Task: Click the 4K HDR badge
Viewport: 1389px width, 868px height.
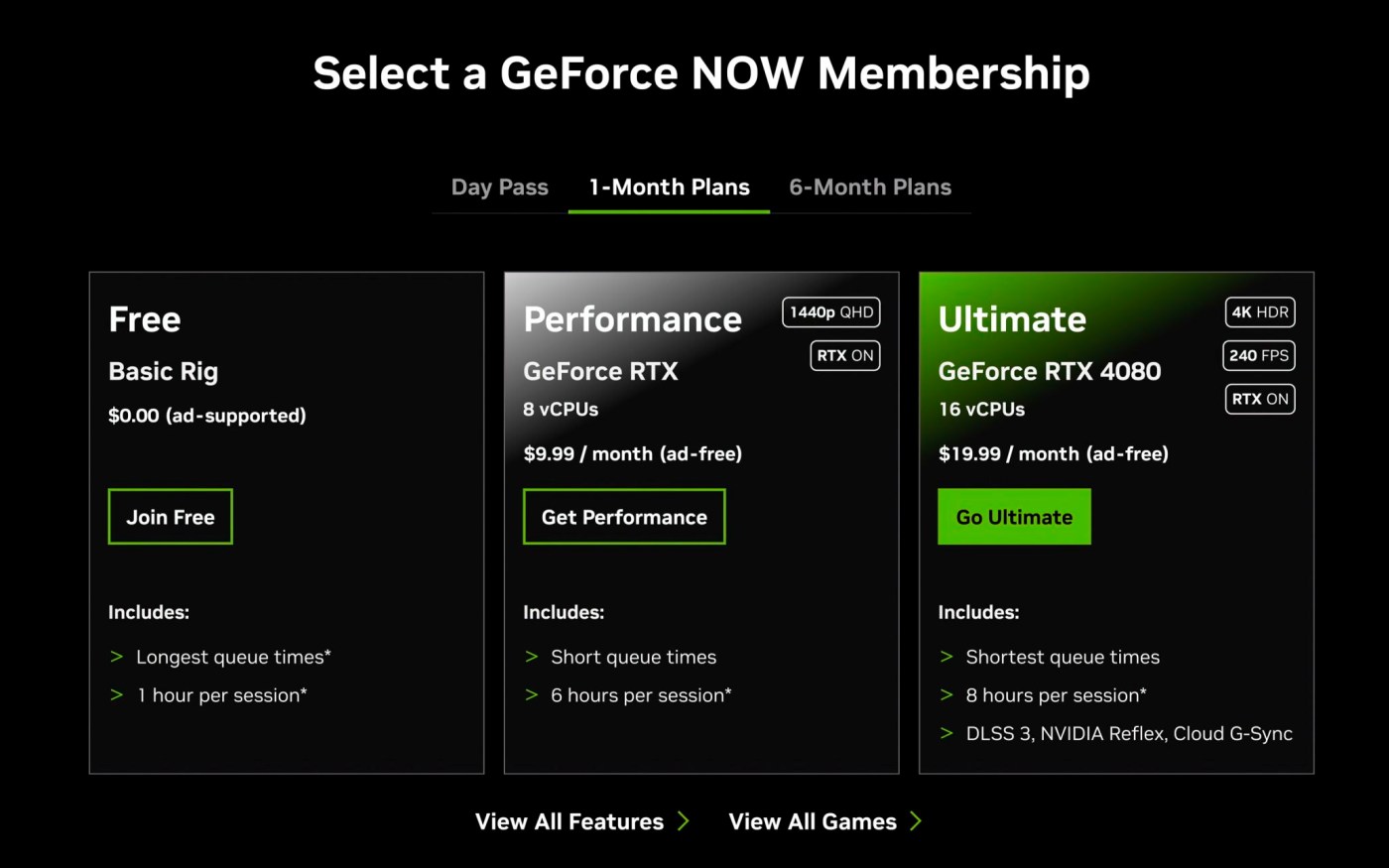Action: click(x=1260, y=312)
